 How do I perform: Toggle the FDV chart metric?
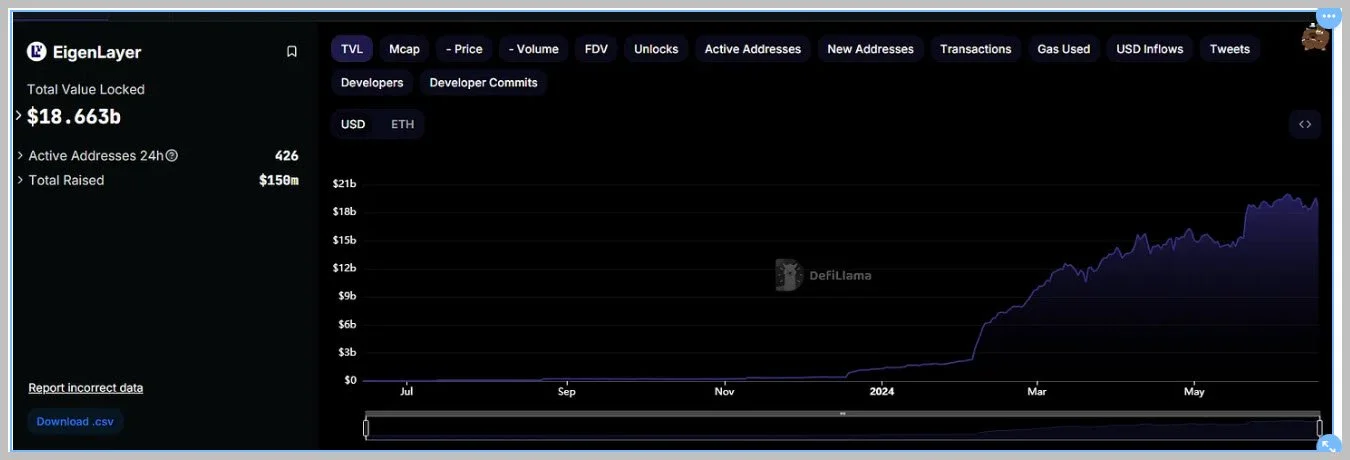[x=596, y=49]
